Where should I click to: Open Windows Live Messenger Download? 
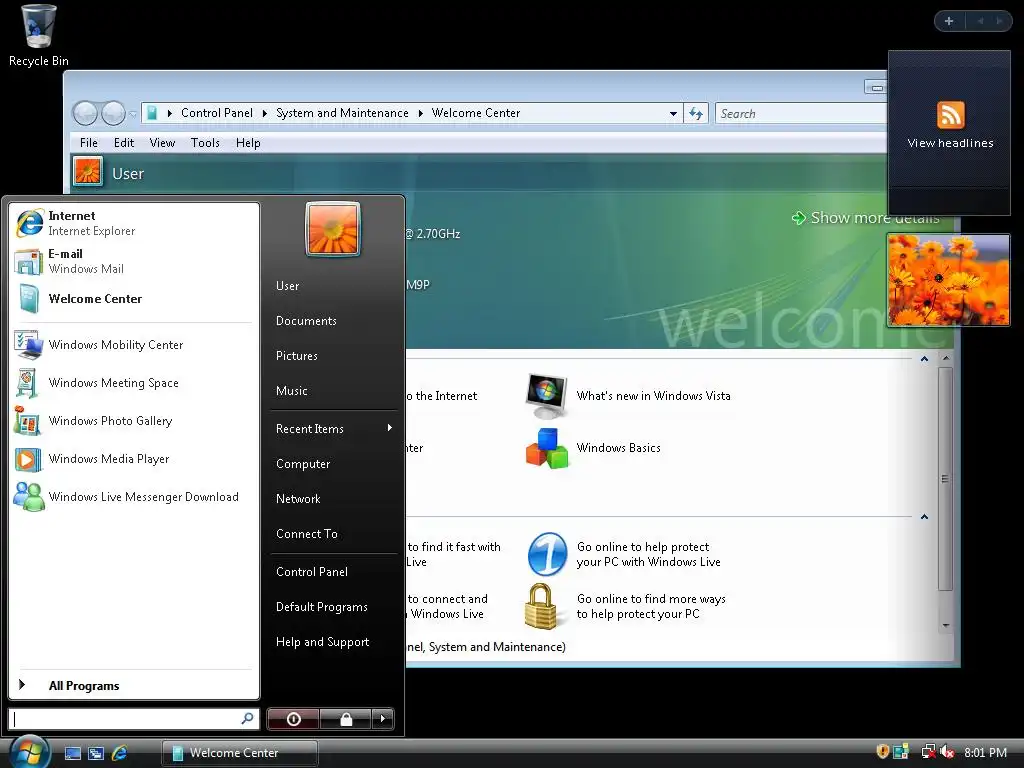tap(134, 497)
